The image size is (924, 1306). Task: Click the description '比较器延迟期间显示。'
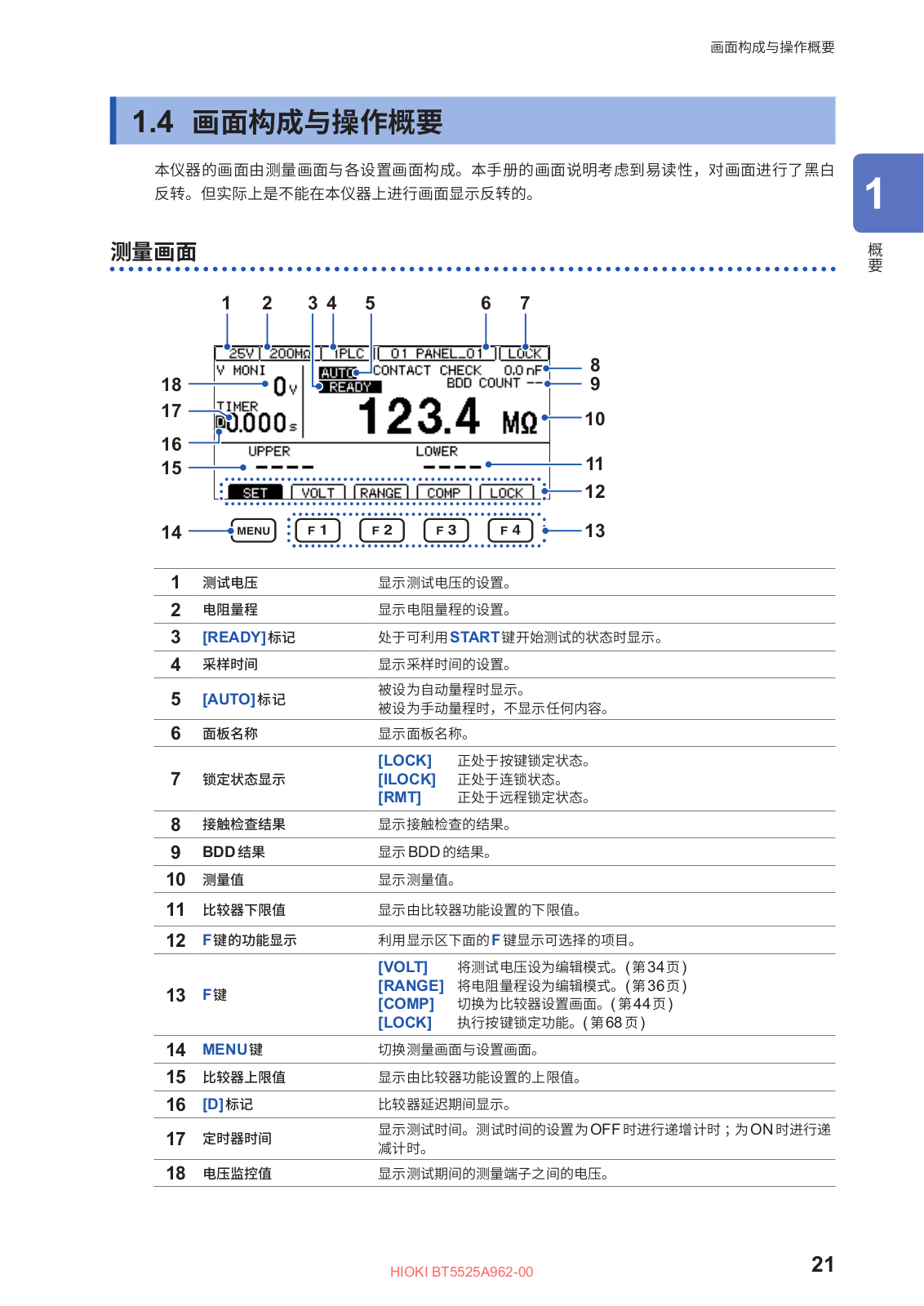(445, 1104)
